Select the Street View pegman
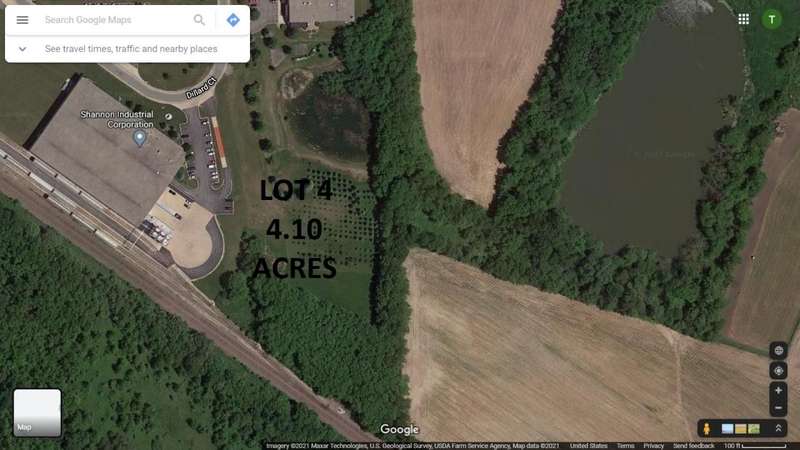 pos(707,429)
